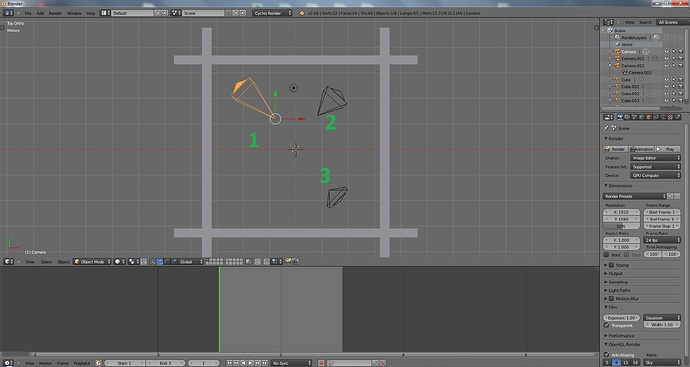
Task: Open the Feature Set Supported dropdown
Action: click(x=655, y=167)
